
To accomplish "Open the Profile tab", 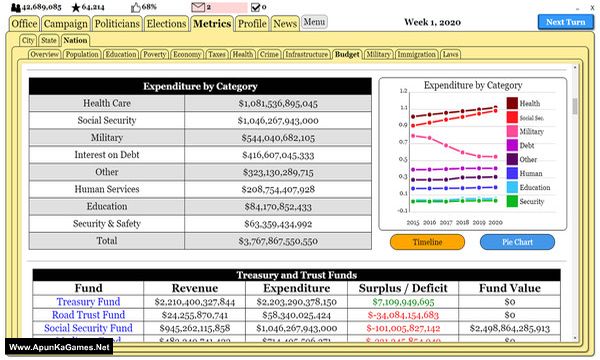I will coord(252,24).
